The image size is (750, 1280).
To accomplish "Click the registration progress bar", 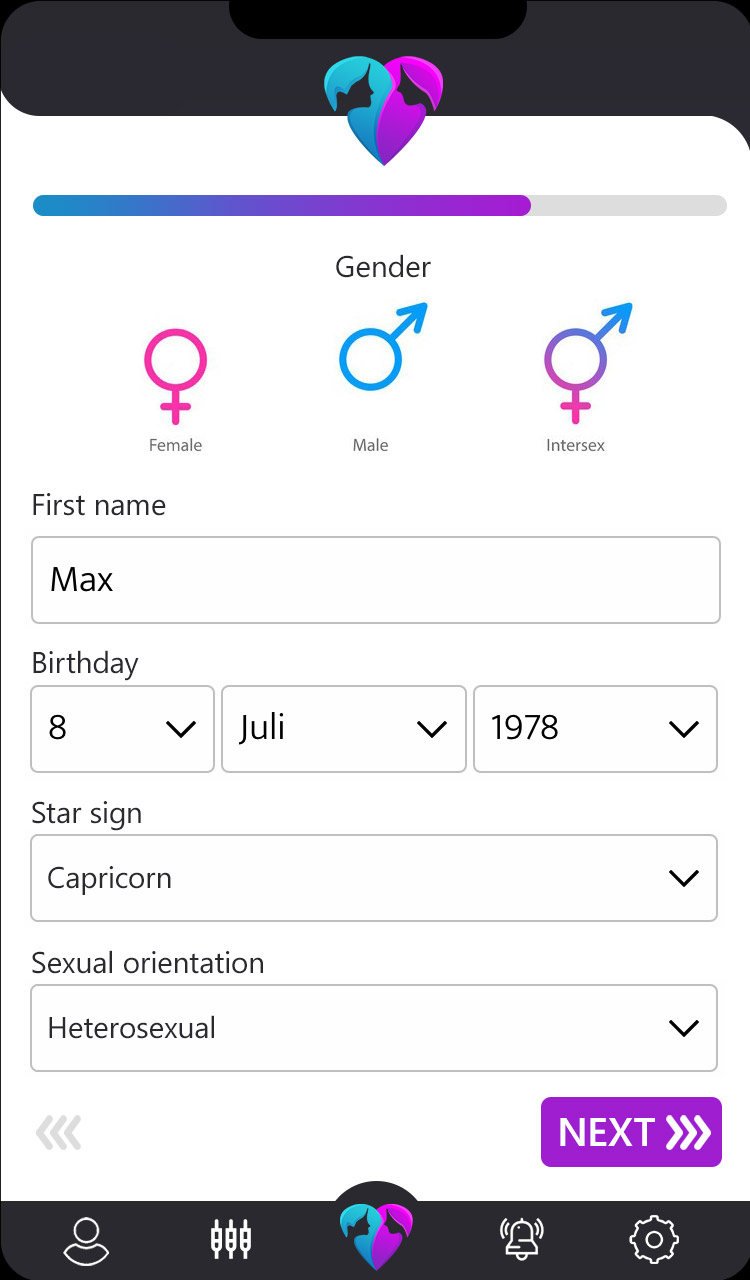I will (380, 206).
